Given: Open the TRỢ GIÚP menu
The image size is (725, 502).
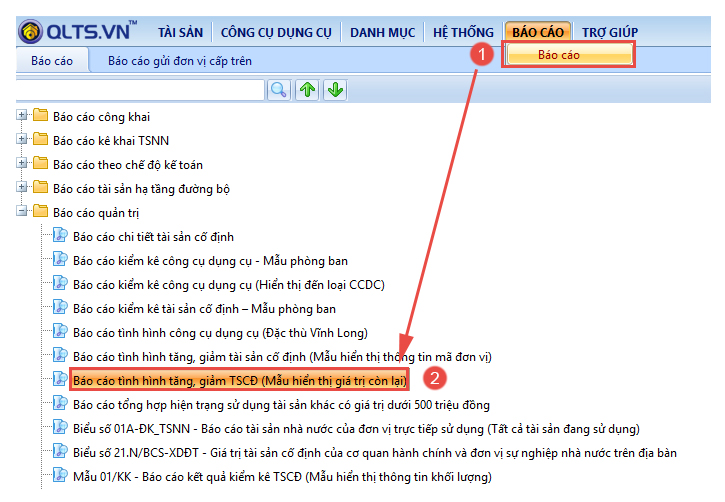Looking at the screenshot, I should point(610,32).
